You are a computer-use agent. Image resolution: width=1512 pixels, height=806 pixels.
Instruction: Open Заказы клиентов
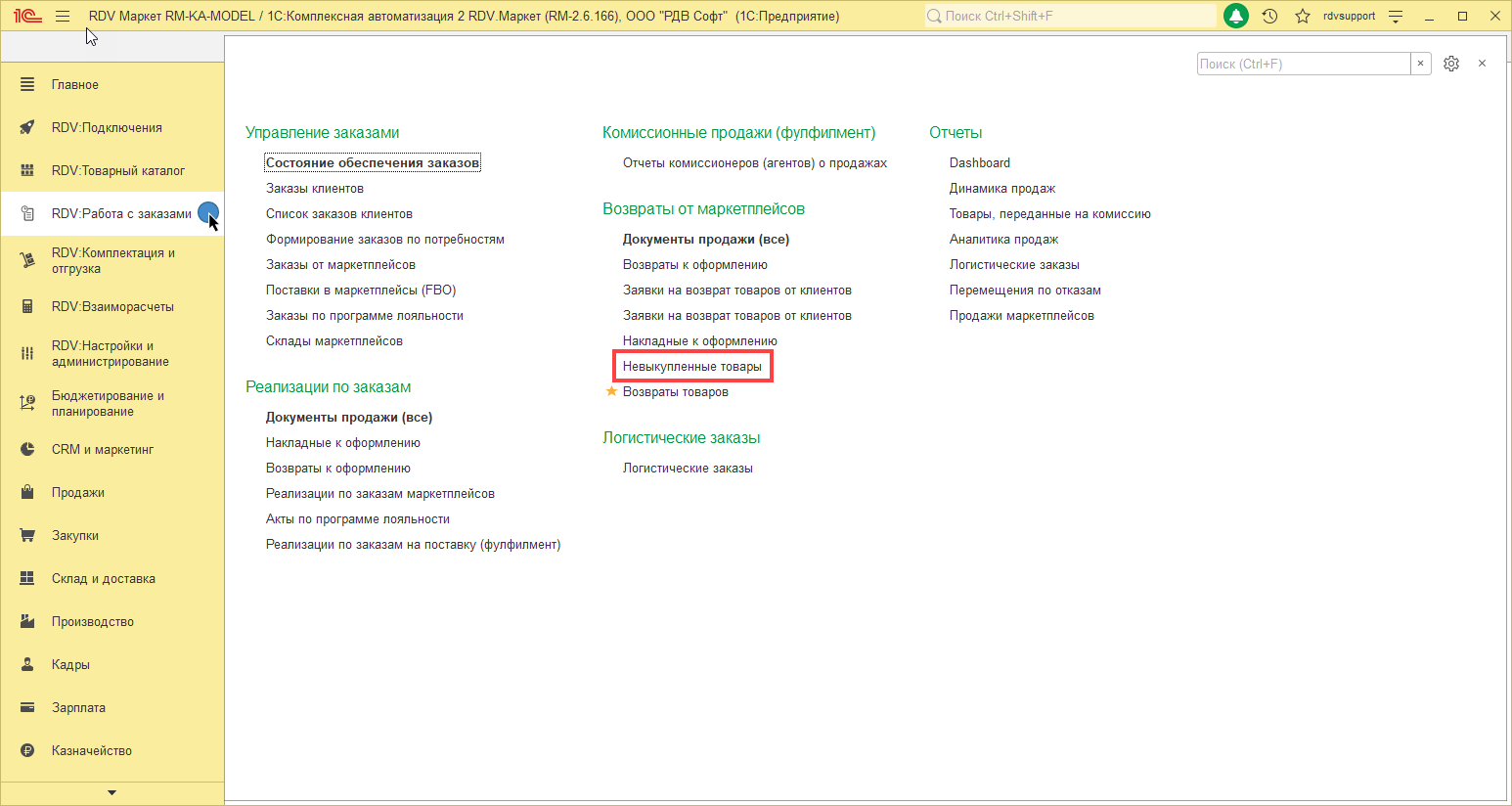[x=315, y=189]
